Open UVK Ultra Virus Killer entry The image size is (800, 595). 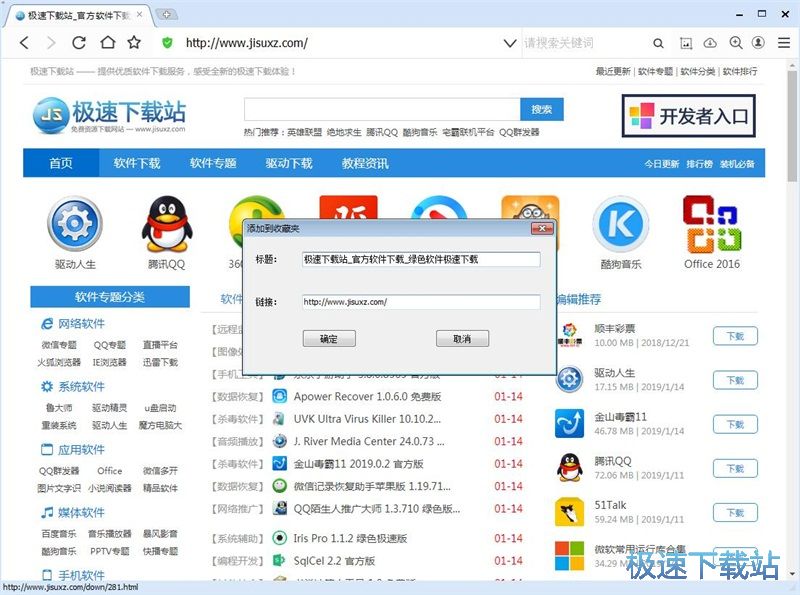pos(367,419)
